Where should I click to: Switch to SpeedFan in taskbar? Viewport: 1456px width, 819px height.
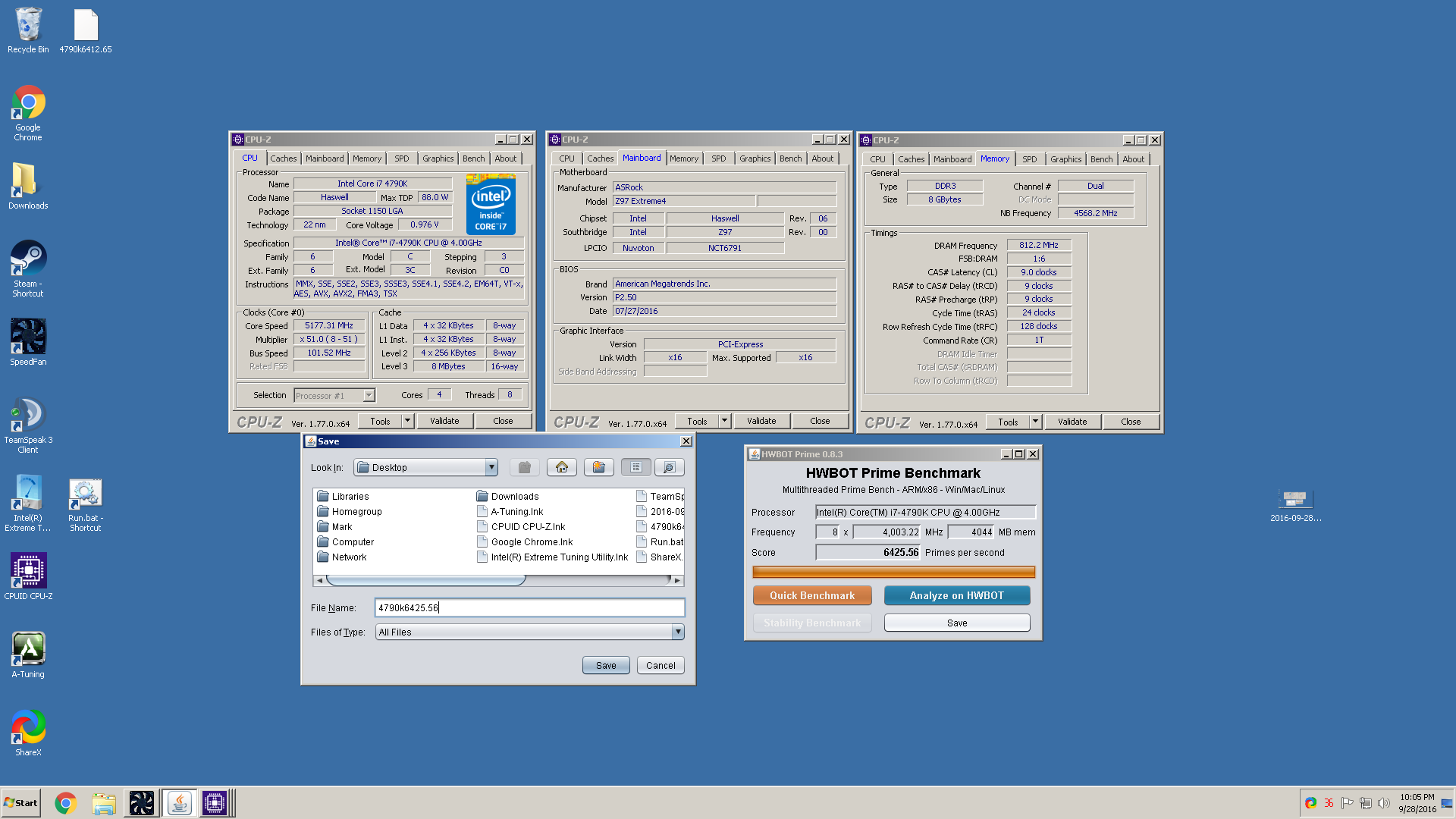click(x=142, y=803)
